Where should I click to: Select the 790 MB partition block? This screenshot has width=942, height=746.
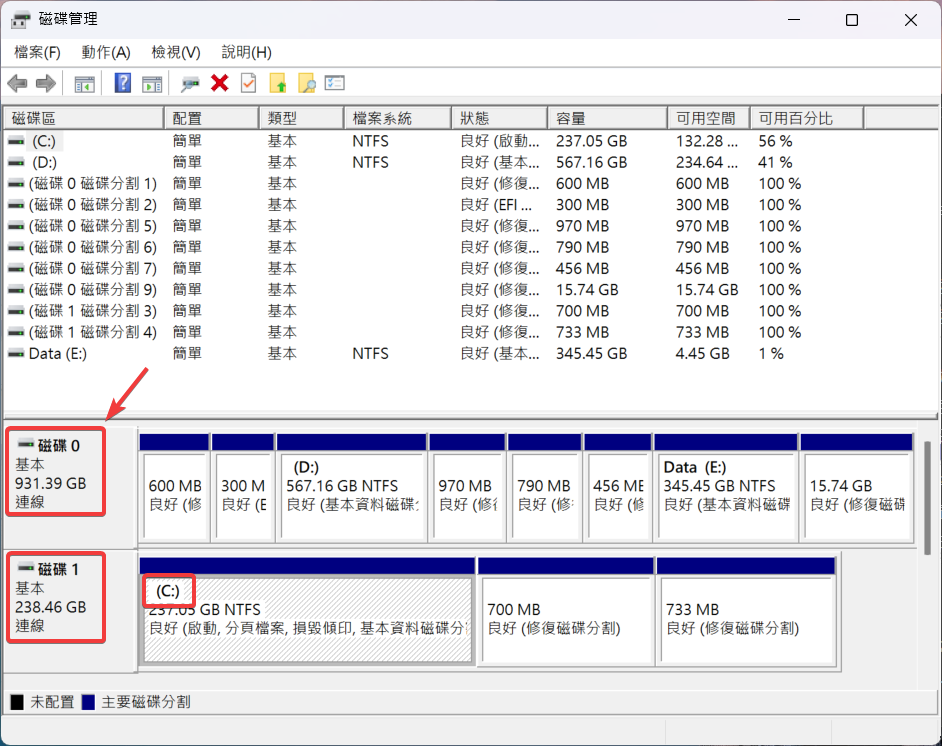point(544,488)
